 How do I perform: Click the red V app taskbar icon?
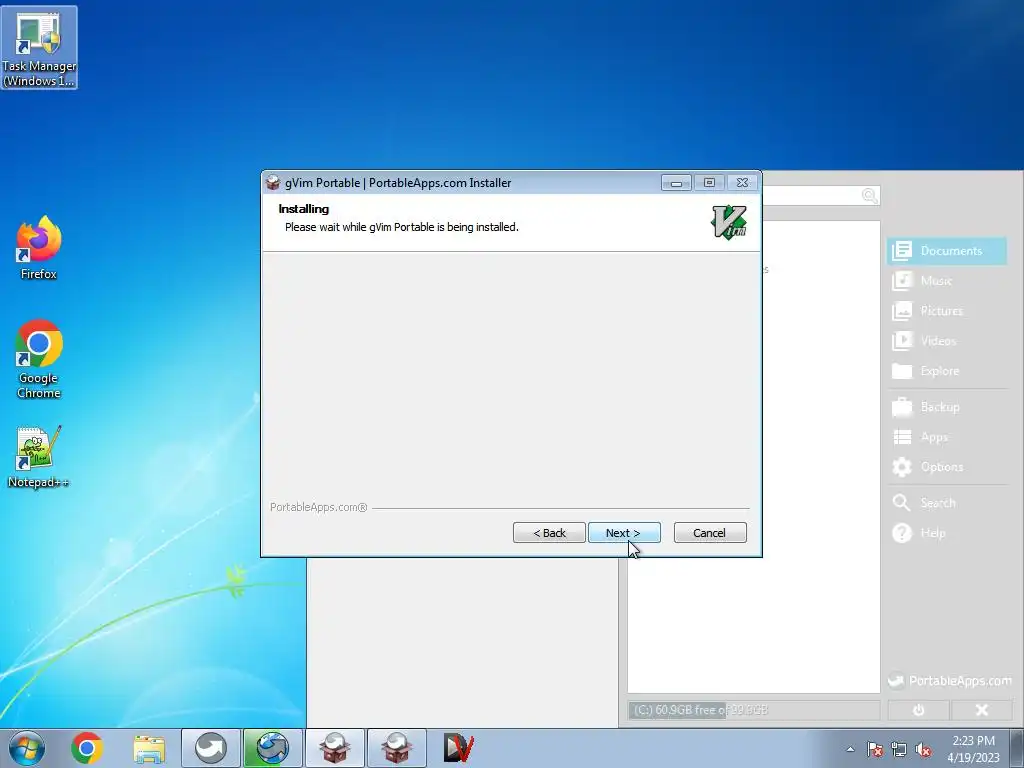[458, 748]
